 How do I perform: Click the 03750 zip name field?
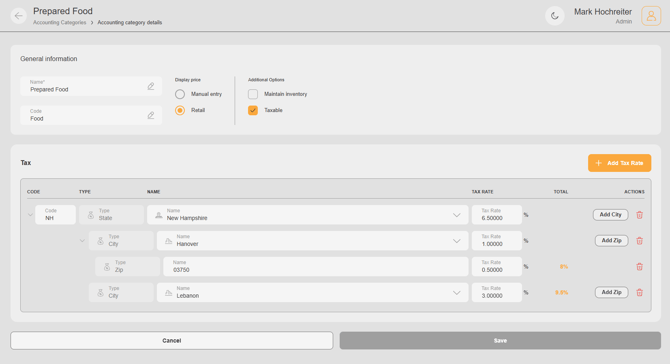(x=316, y=267)
